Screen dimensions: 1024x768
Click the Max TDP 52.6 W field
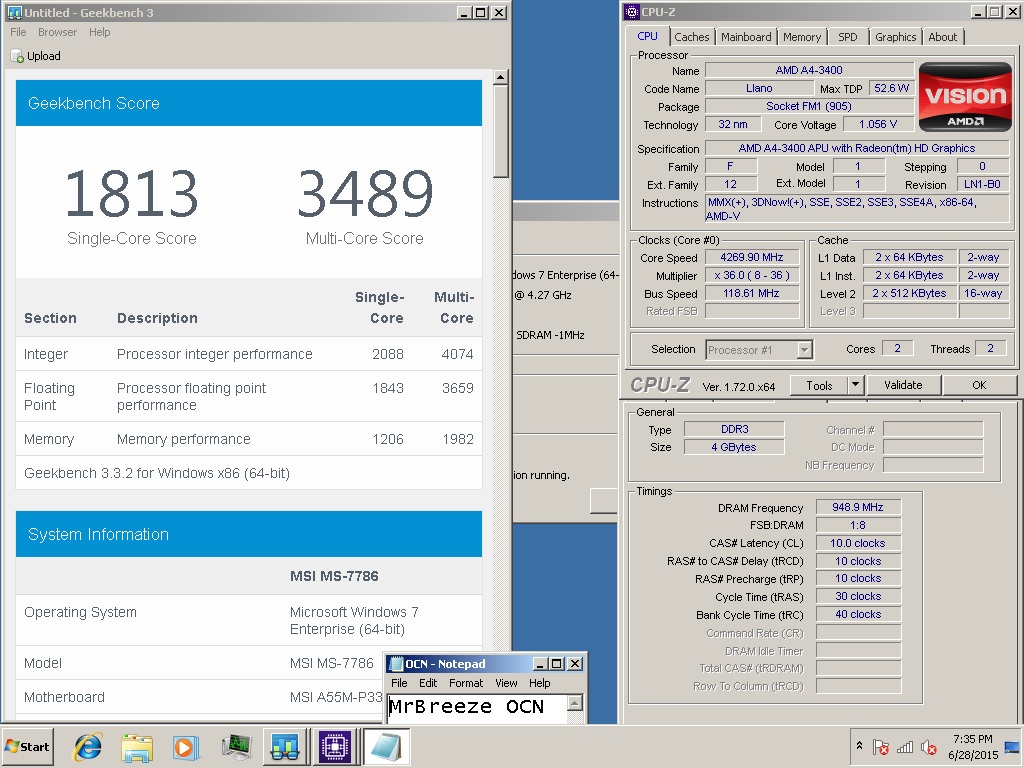[x=891, y=88]
